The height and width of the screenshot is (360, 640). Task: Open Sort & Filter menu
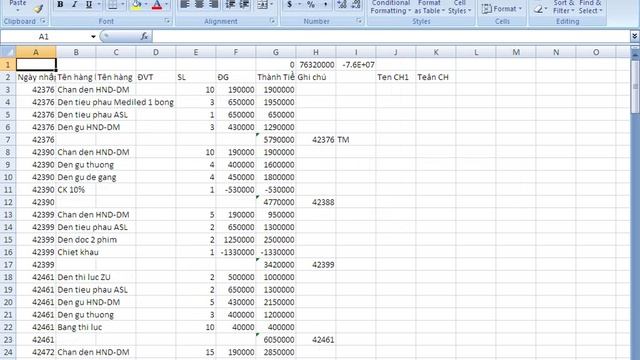563,7
